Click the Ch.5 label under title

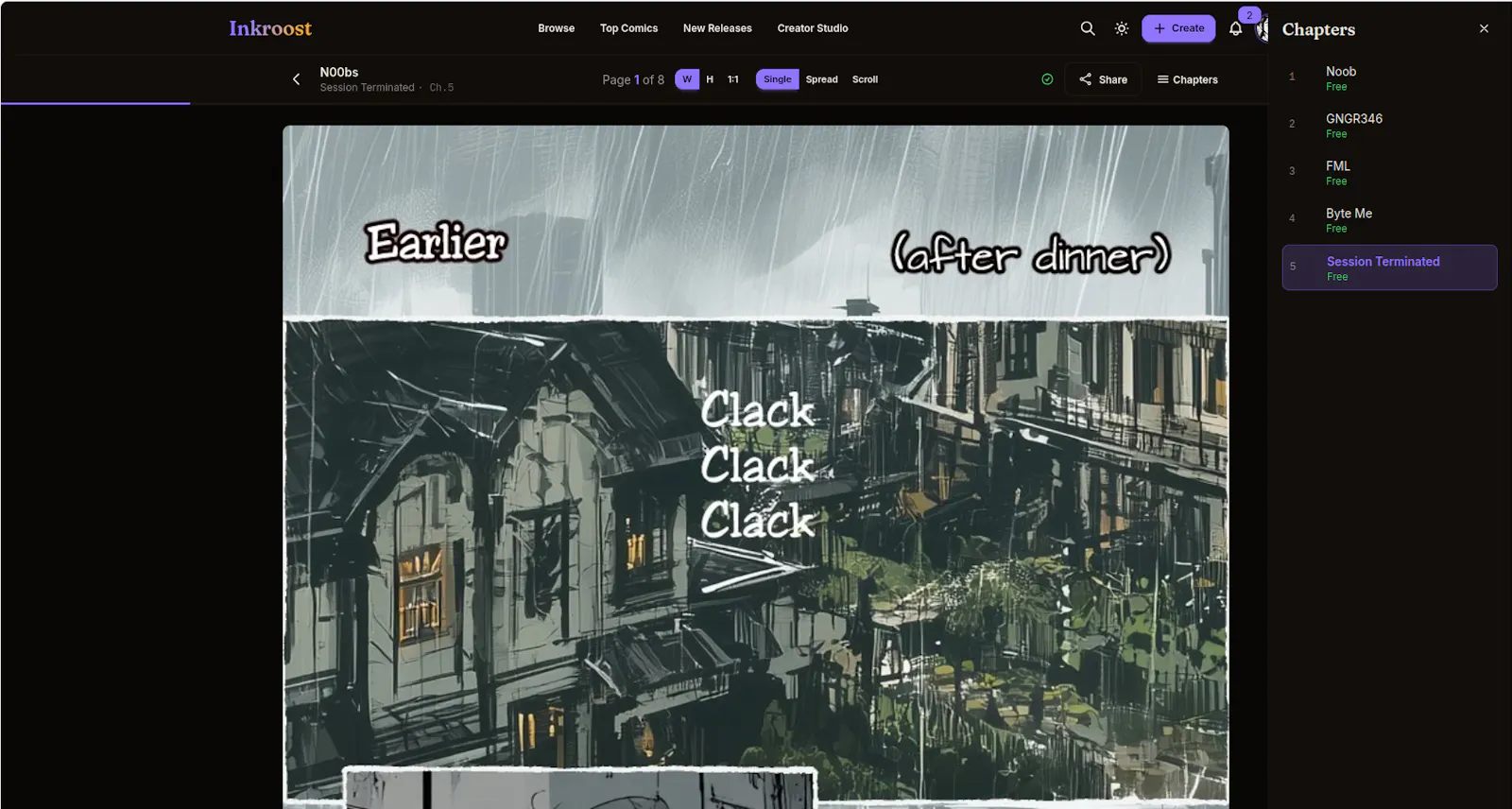coord(441,88)
